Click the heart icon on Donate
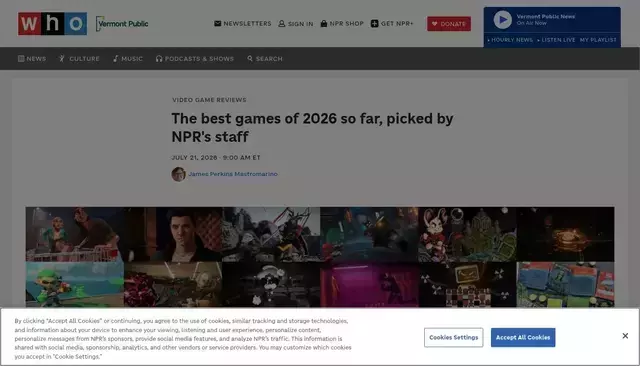Image resolution: width=640 pixels, height=366 pixels. (435, 24)
